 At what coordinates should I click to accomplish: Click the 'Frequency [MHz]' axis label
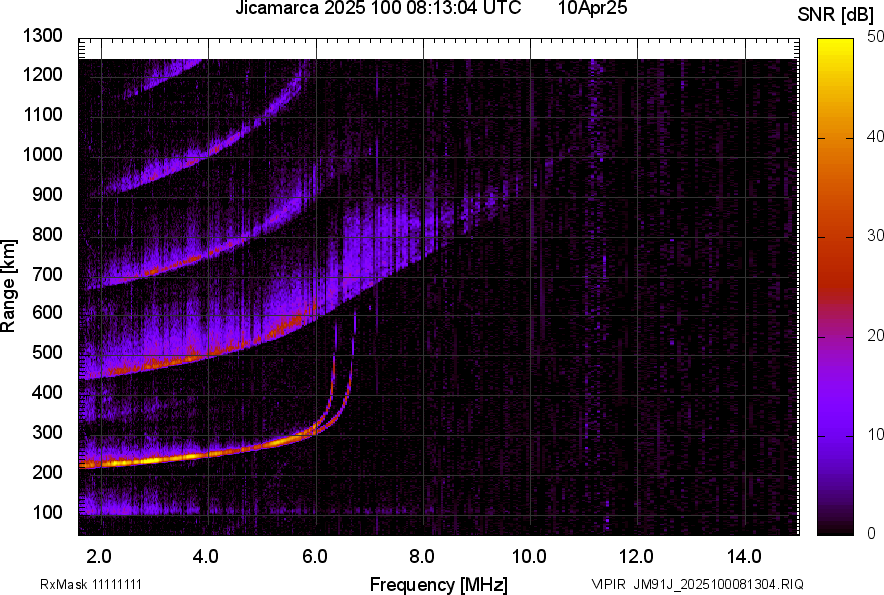pos(439,584)
